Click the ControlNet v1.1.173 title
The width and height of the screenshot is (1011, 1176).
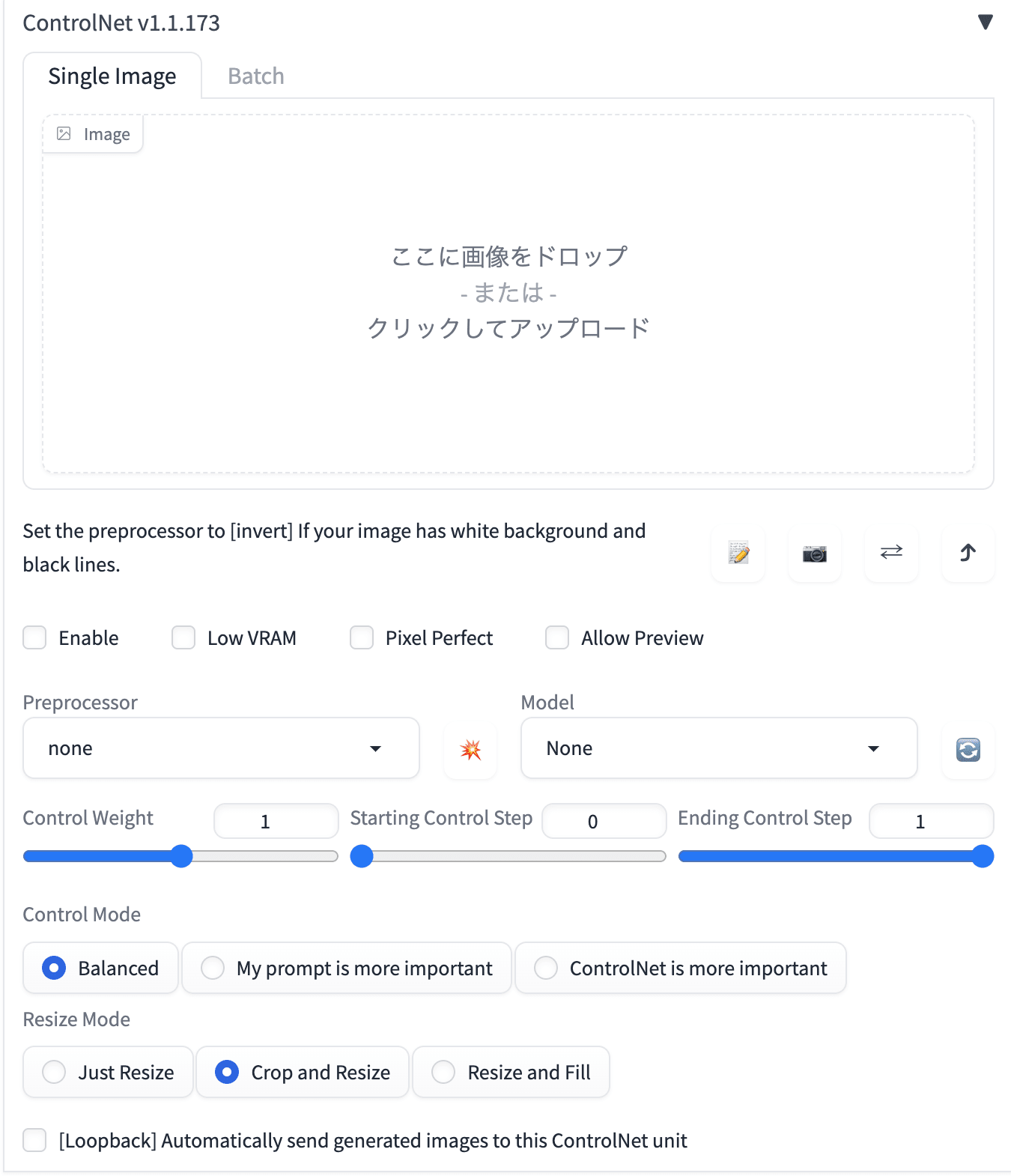tap(121, 22)
